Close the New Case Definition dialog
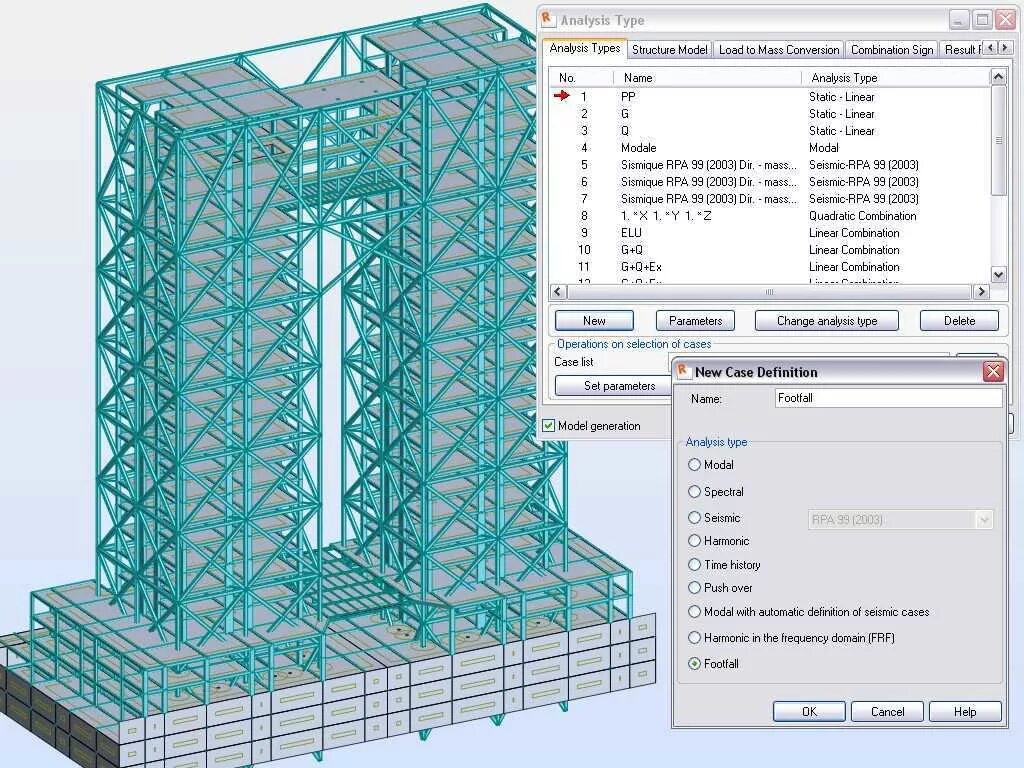This screenshot has width=1024, height=768. tap(993, 372)
